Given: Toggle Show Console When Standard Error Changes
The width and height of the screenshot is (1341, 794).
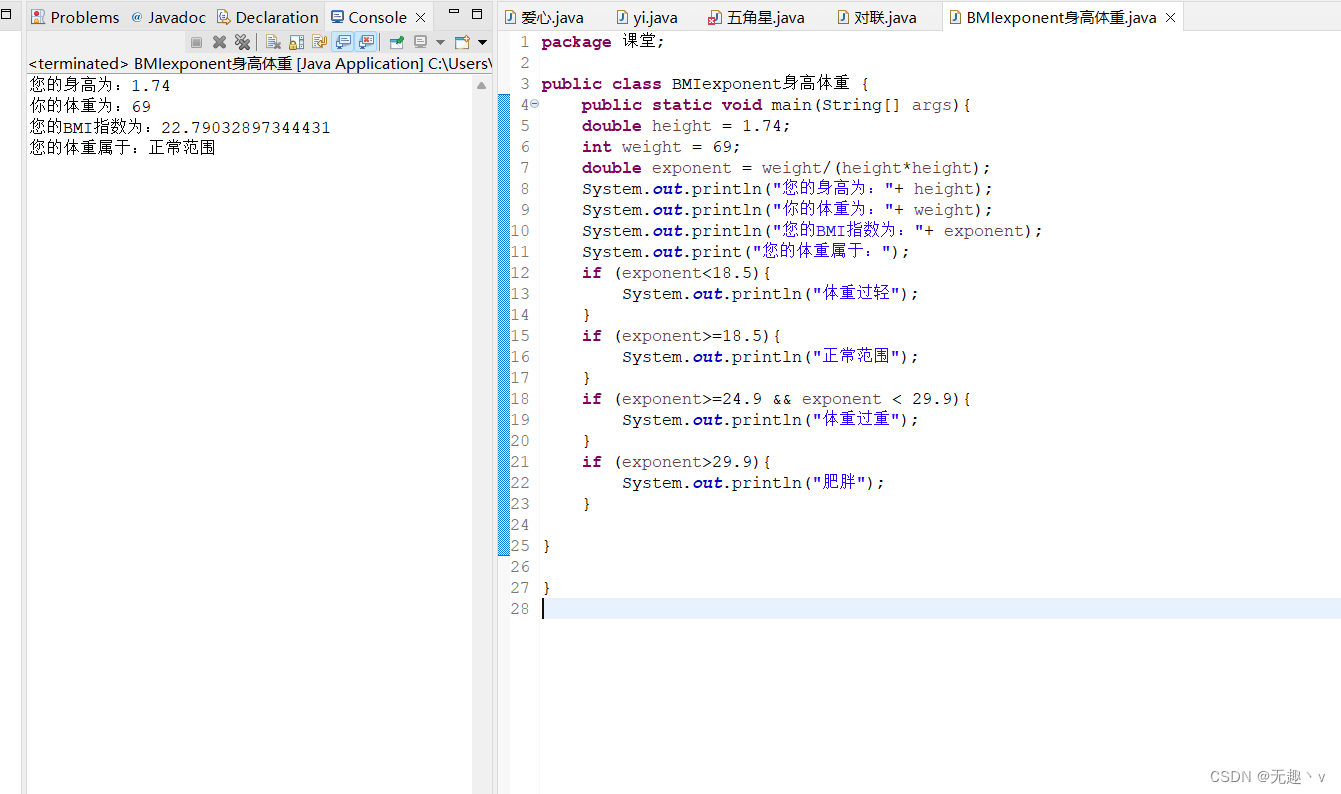Looking at the screenshot, I should [367, 41].
